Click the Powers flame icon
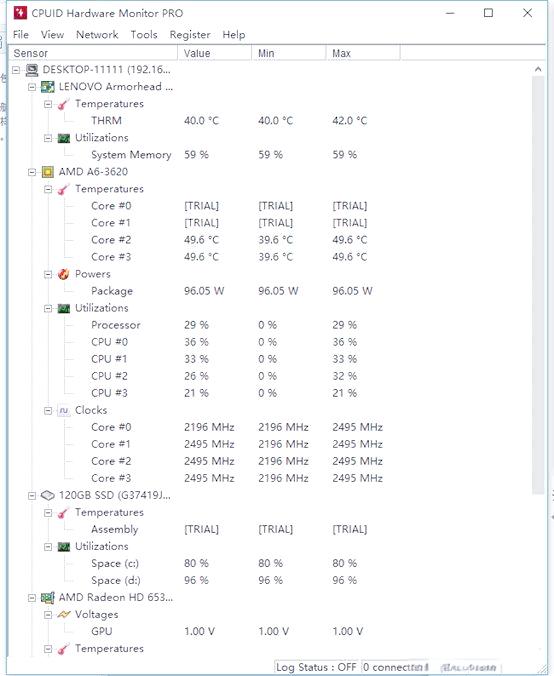Screen dimensions: 554x676 point(63,274)
